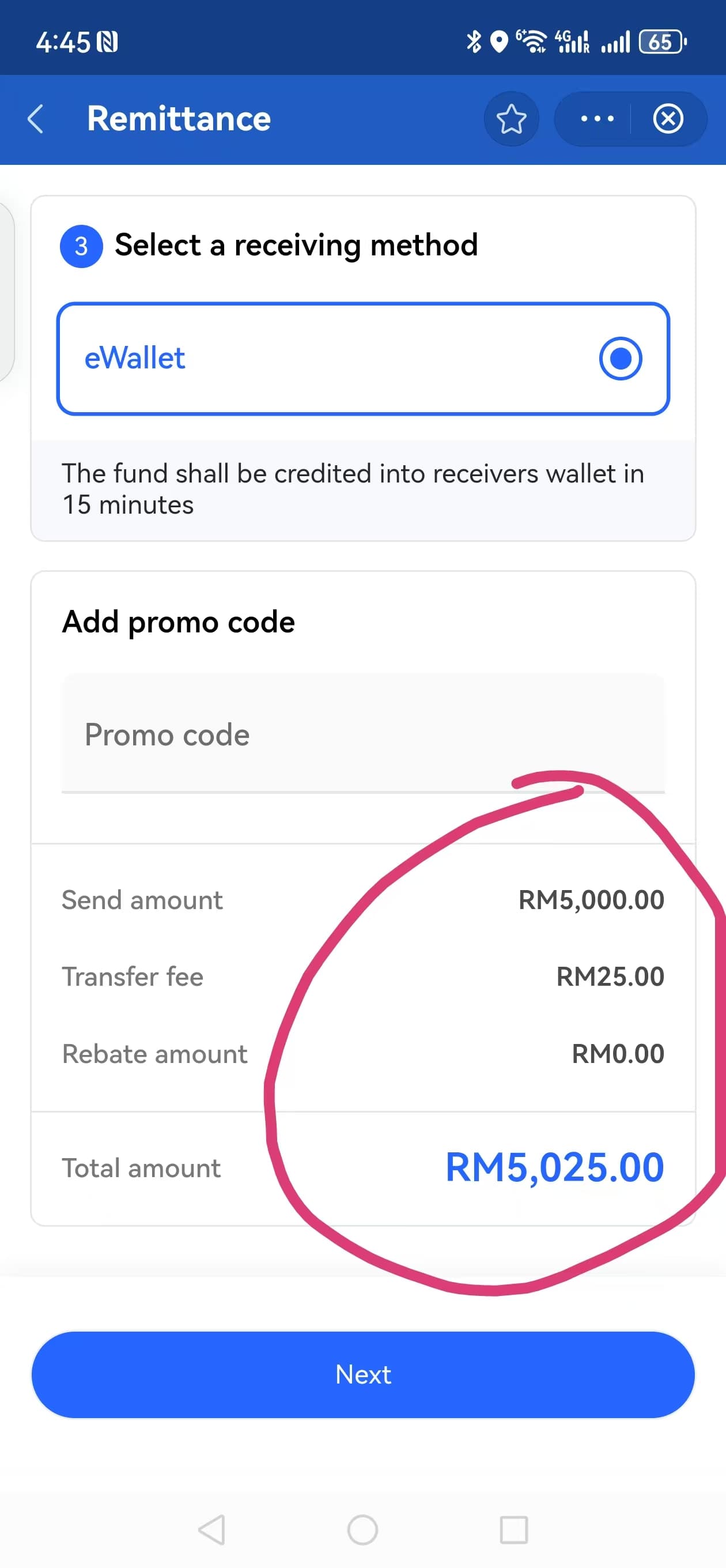Viewport: 726px width, 1568px height.
Task: Close the mini app with X icon
Action: [668, 119]
